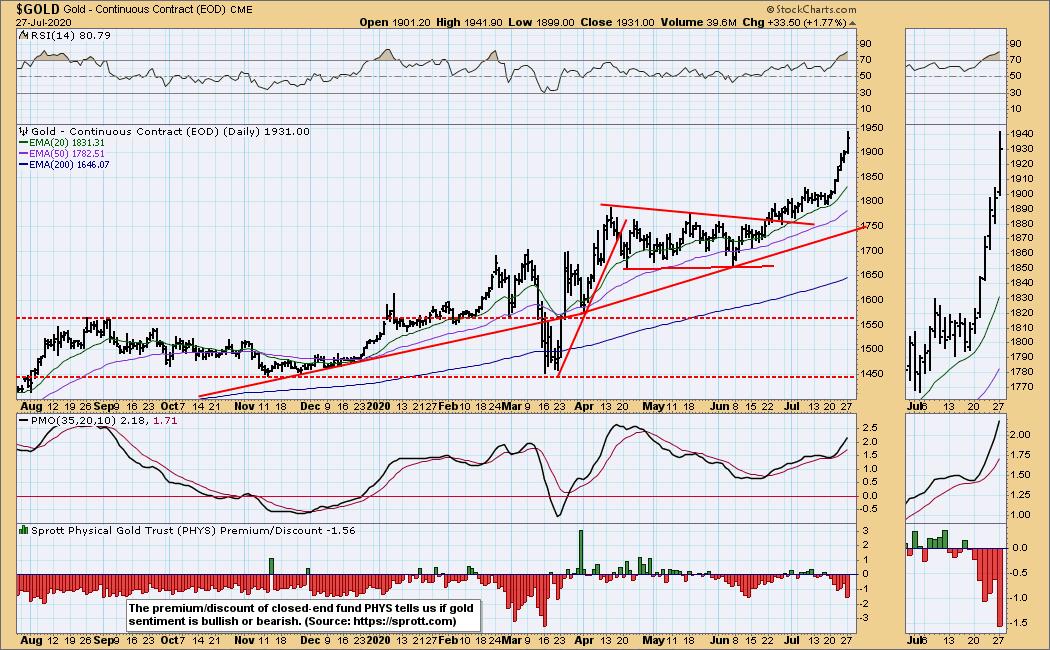Click the PHYS premium/discount annotation text box
This screenshot has width=1050, height=650.
[x=303, y=615]
